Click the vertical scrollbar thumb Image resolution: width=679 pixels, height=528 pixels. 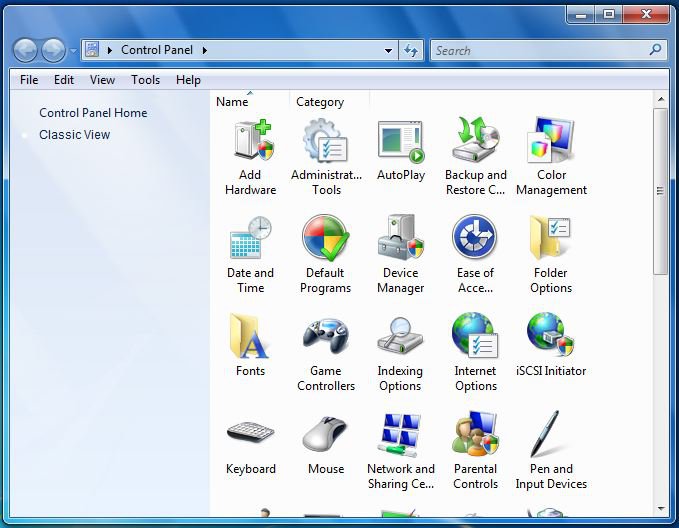[660, 191]
